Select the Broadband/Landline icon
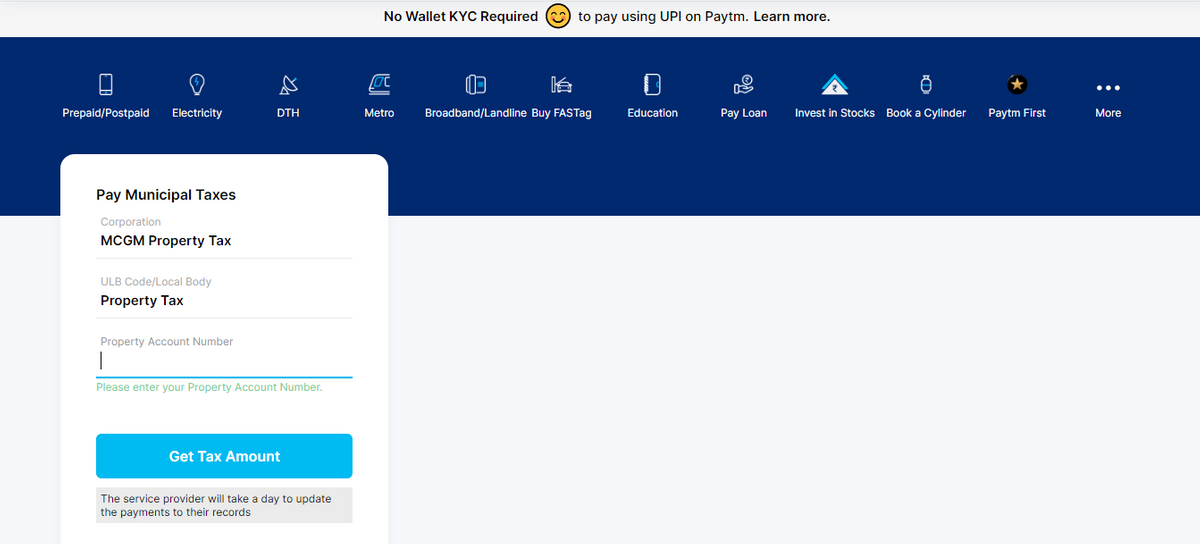The width and height of the screenshot is (1200, 544). click(475, 84)
